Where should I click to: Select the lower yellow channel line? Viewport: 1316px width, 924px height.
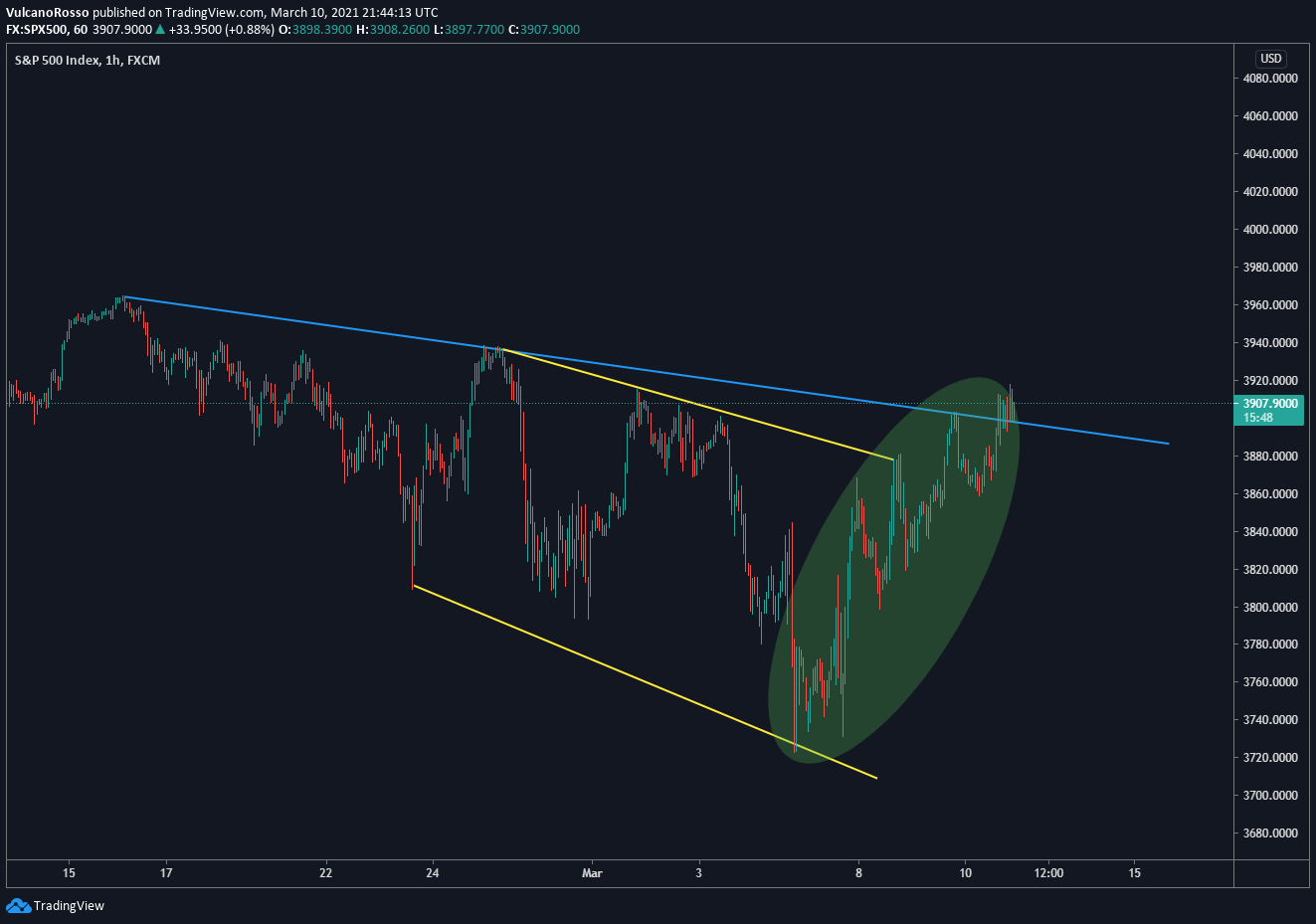click(x=645, y=681)
